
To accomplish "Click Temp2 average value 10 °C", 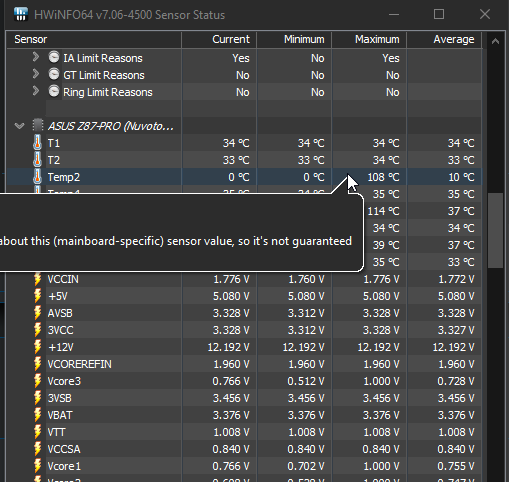I will pos(461,177).
